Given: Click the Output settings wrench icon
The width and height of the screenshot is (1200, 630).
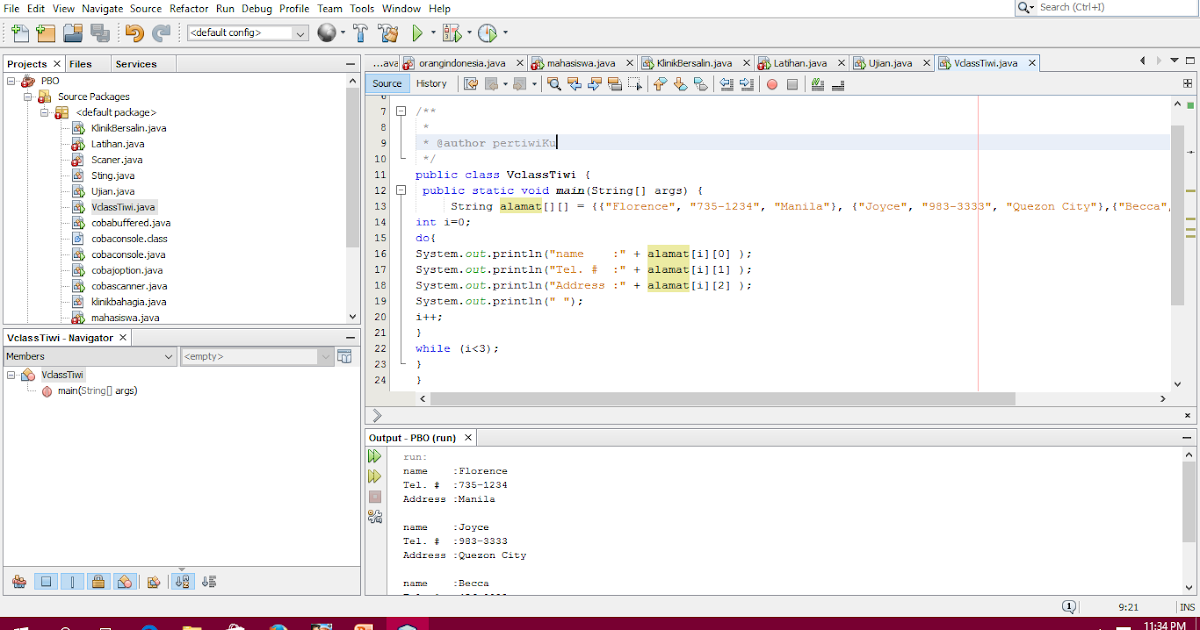Looking at the screenshot, I should tap(375, 516).
